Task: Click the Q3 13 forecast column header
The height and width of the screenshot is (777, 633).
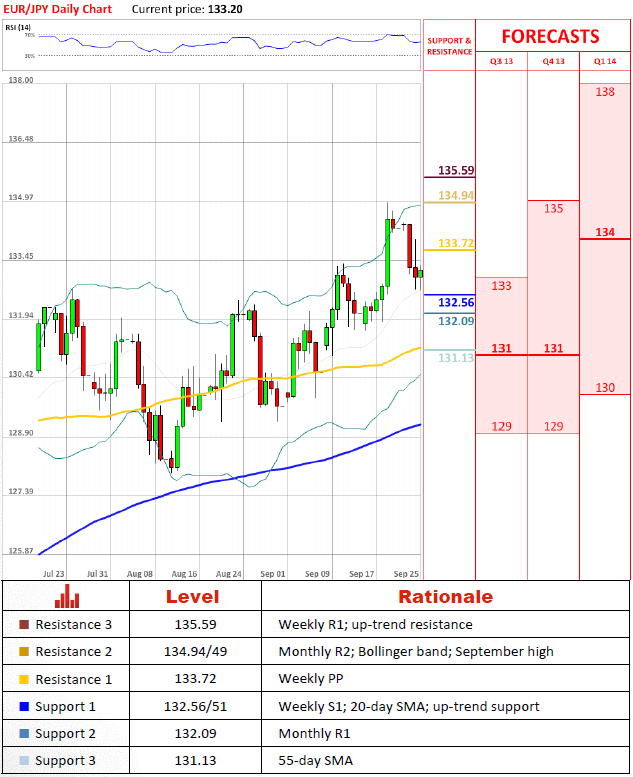Action: [x=500, y=62]
